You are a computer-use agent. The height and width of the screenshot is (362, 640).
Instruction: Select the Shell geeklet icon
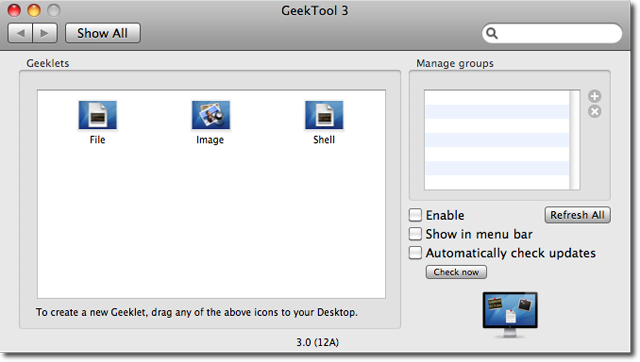(x=324, y=115)
